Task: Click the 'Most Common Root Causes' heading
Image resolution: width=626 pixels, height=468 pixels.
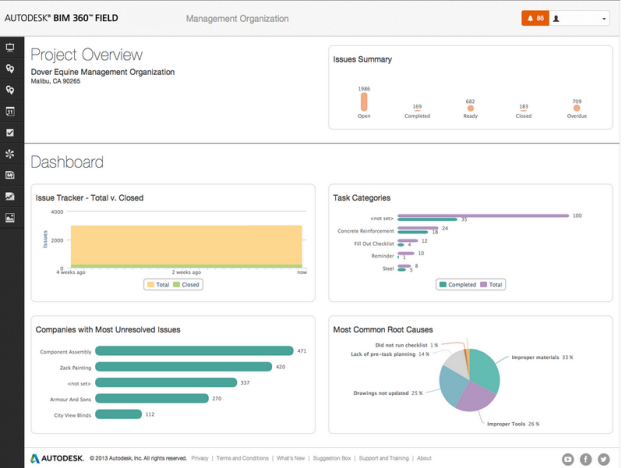Action: click(x=383, y=330)
